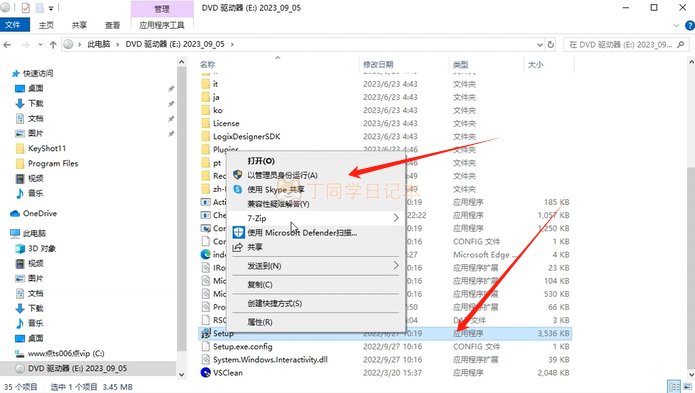The width and height of the screenshot is (695, 393).
Task: Switch to the 共享 ribbon tab
Action: pos(79,25)
